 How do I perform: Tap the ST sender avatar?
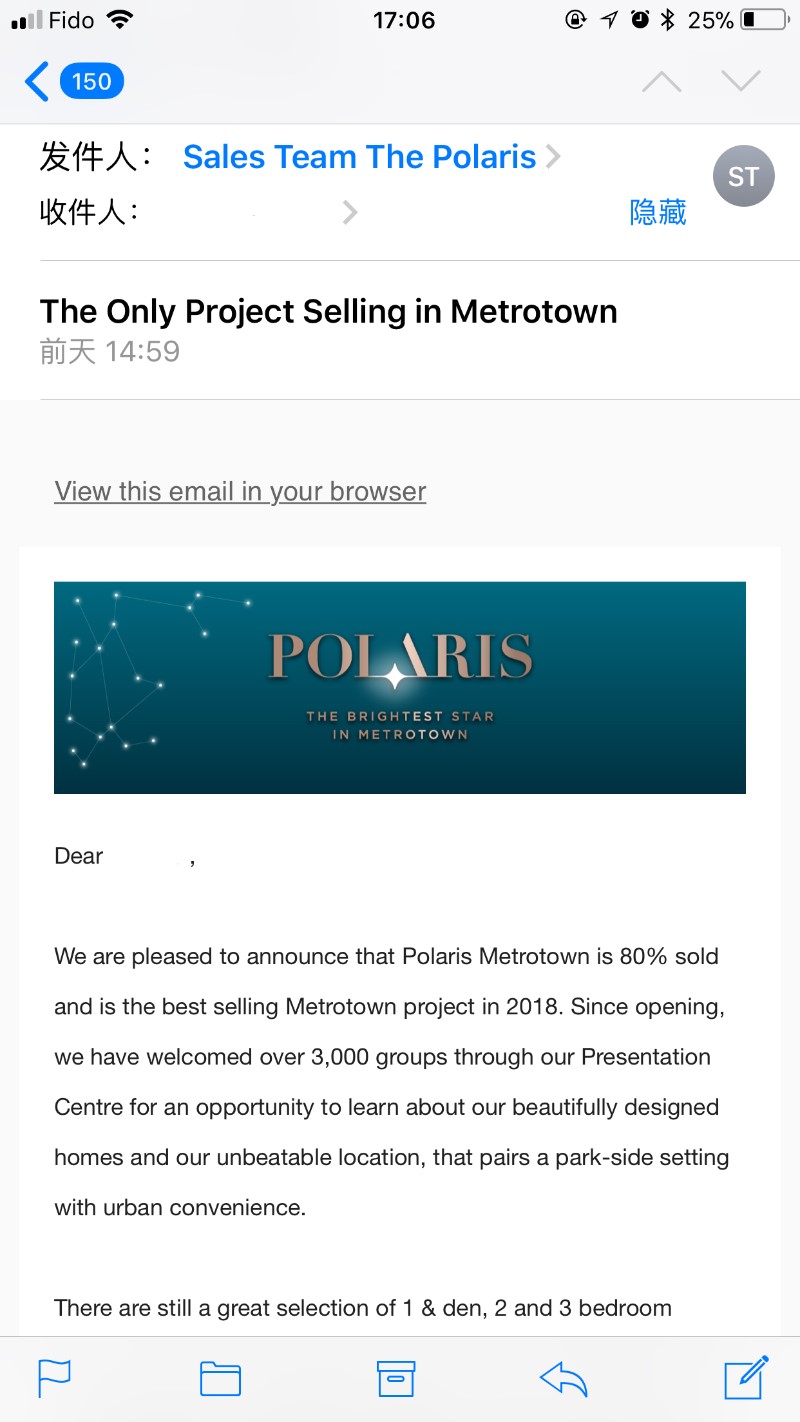743,176
